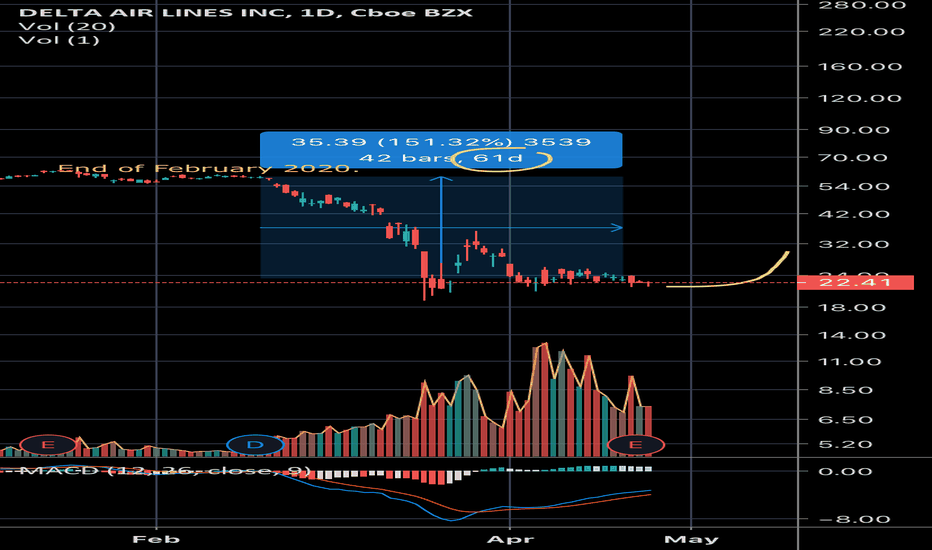
Task: Click the 54.00 price axis label
Action: [854, 186]
